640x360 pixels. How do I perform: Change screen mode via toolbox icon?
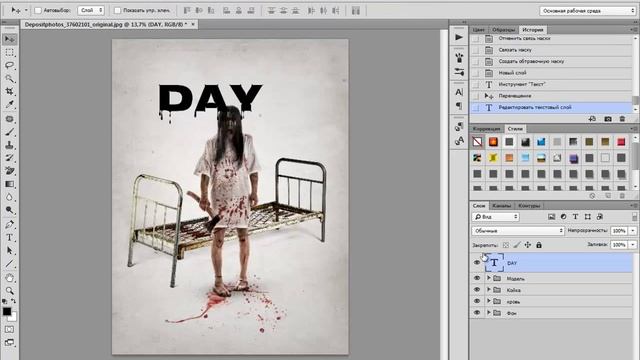point(9,342)
